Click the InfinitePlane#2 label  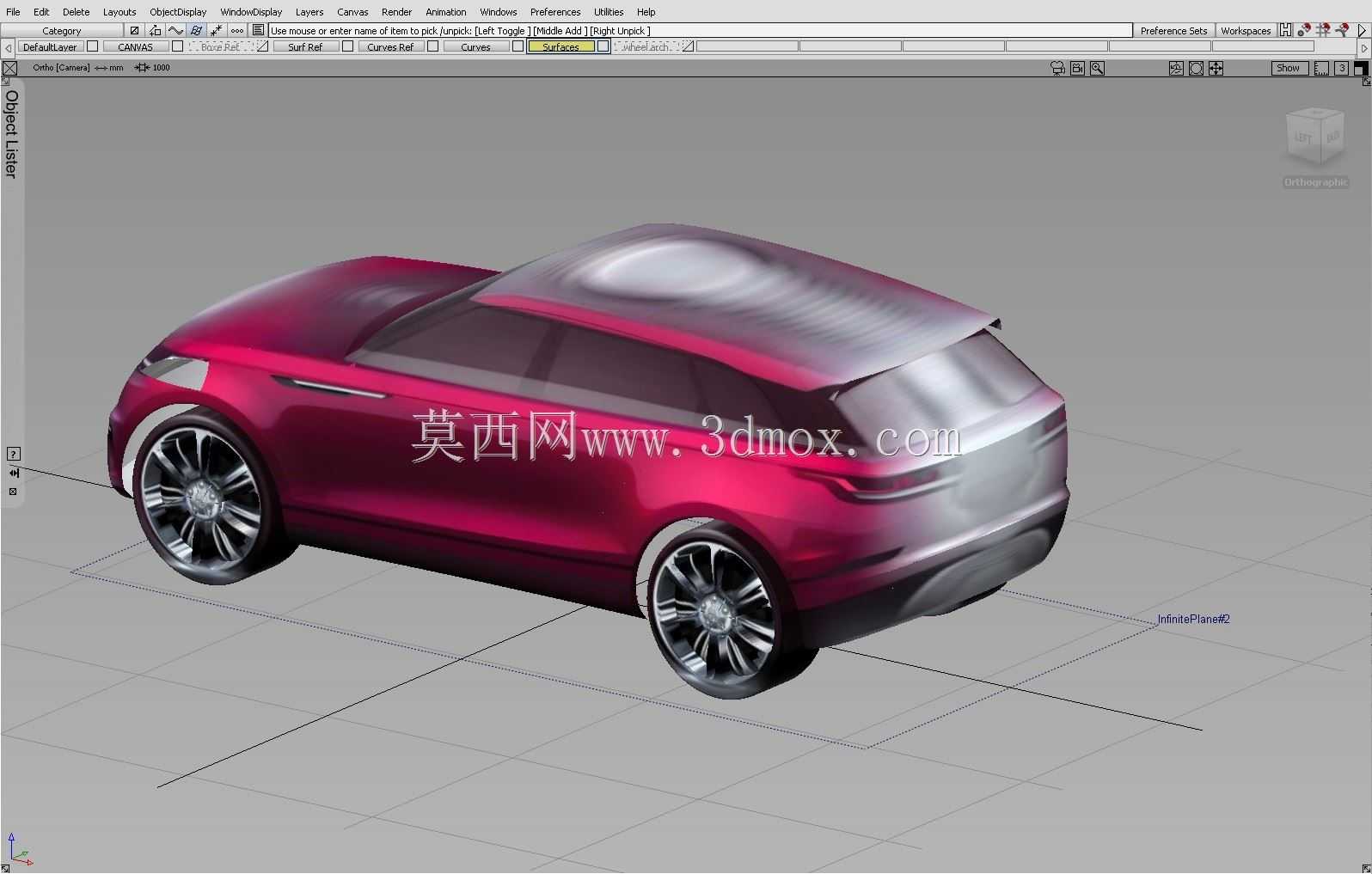point(1193,619)
